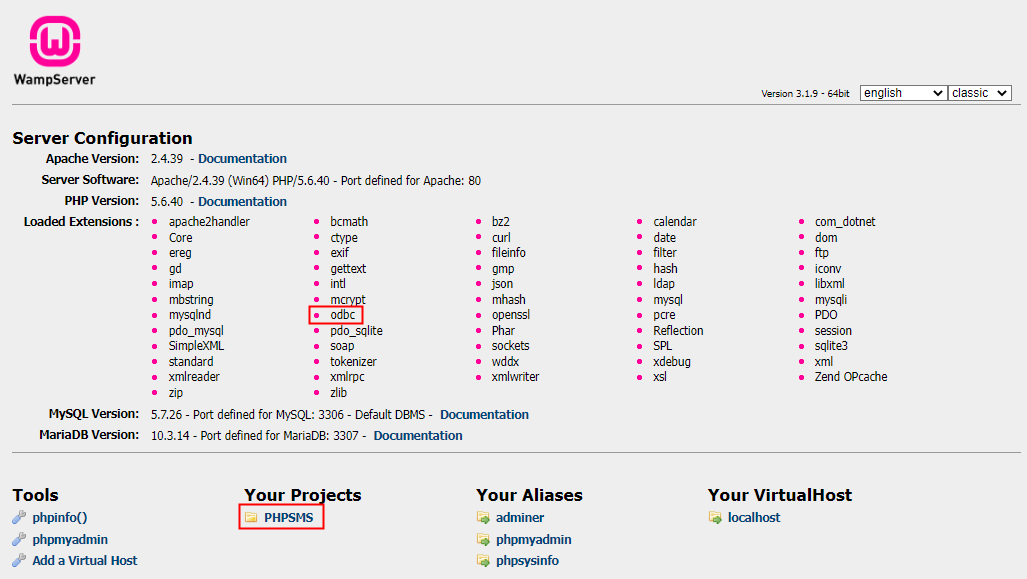Open the PHPSMS project link
The image size is (1027, 579).
289,518
